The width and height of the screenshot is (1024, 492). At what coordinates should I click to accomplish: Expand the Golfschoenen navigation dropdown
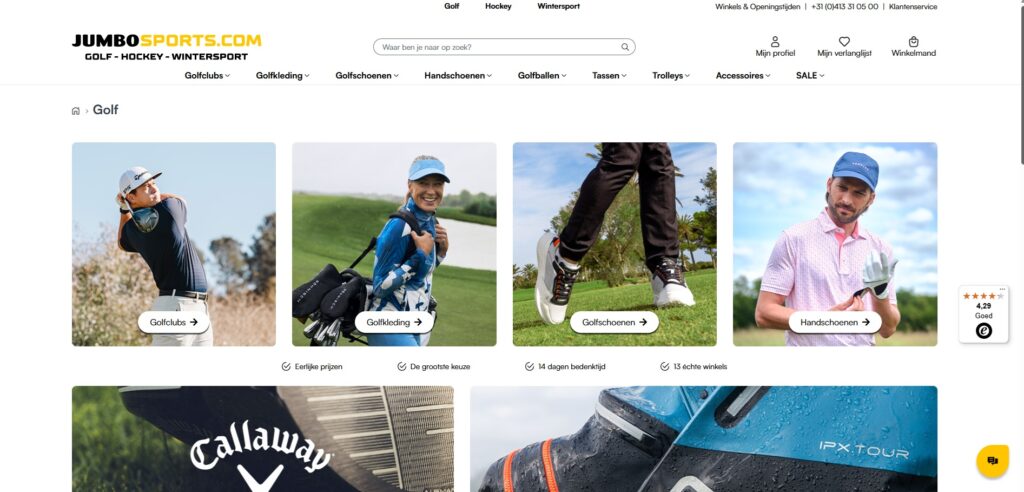pos(366,76)
